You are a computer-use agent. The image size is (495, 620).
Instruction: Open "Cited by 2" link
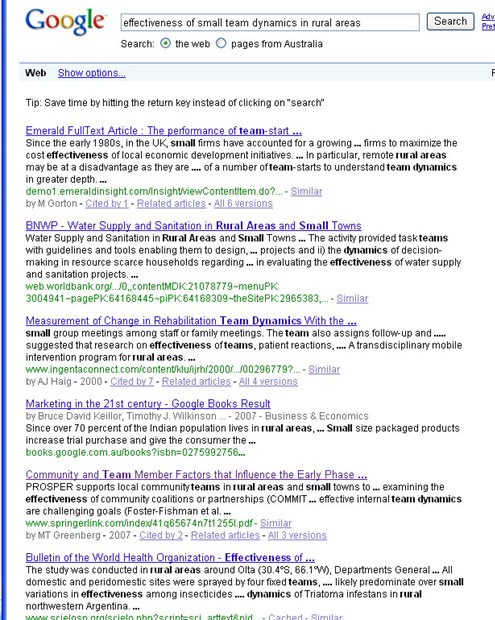(161, 535)
